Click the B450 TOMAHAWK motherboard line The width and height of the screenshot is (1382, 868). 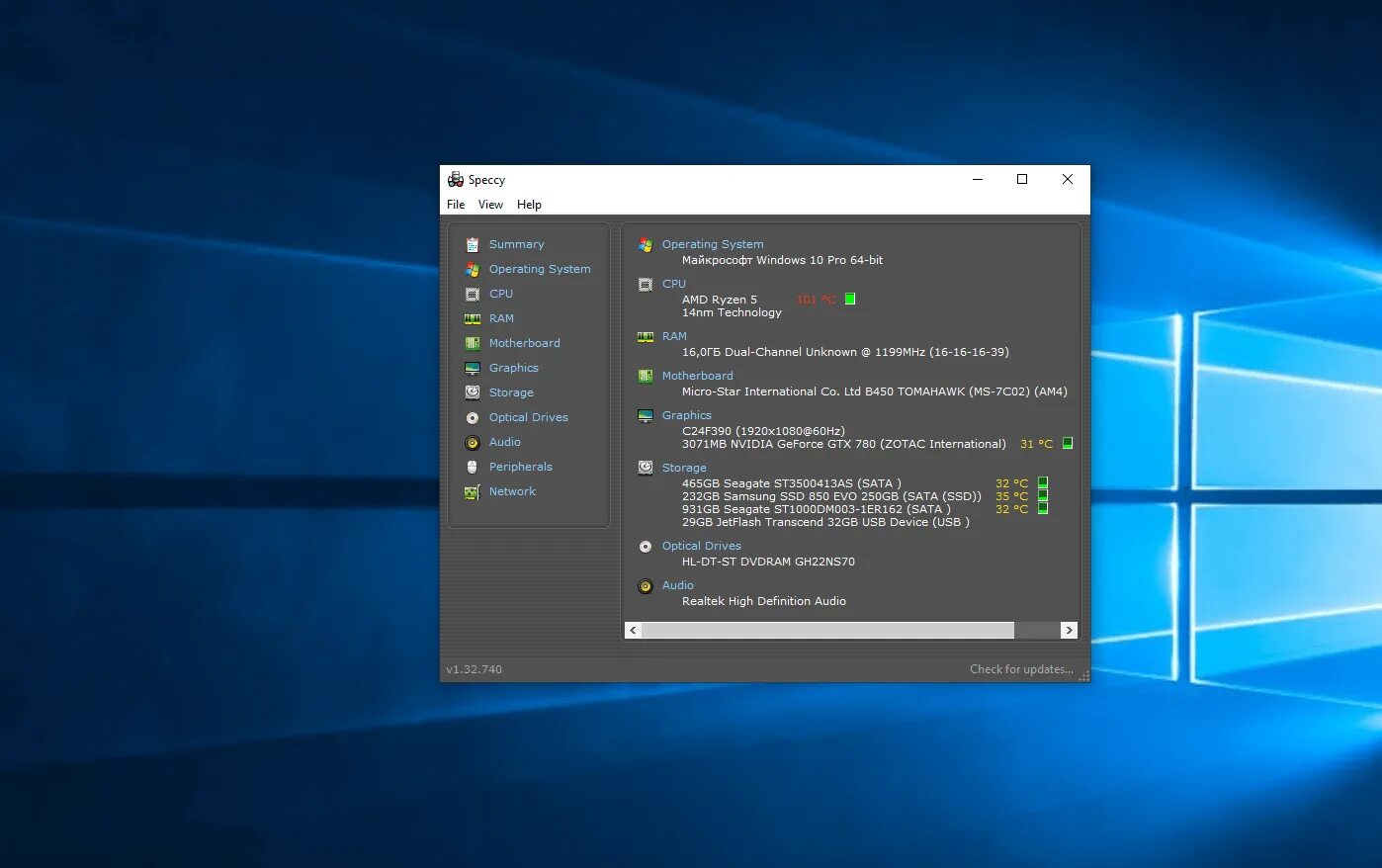(x=875, y=391)
